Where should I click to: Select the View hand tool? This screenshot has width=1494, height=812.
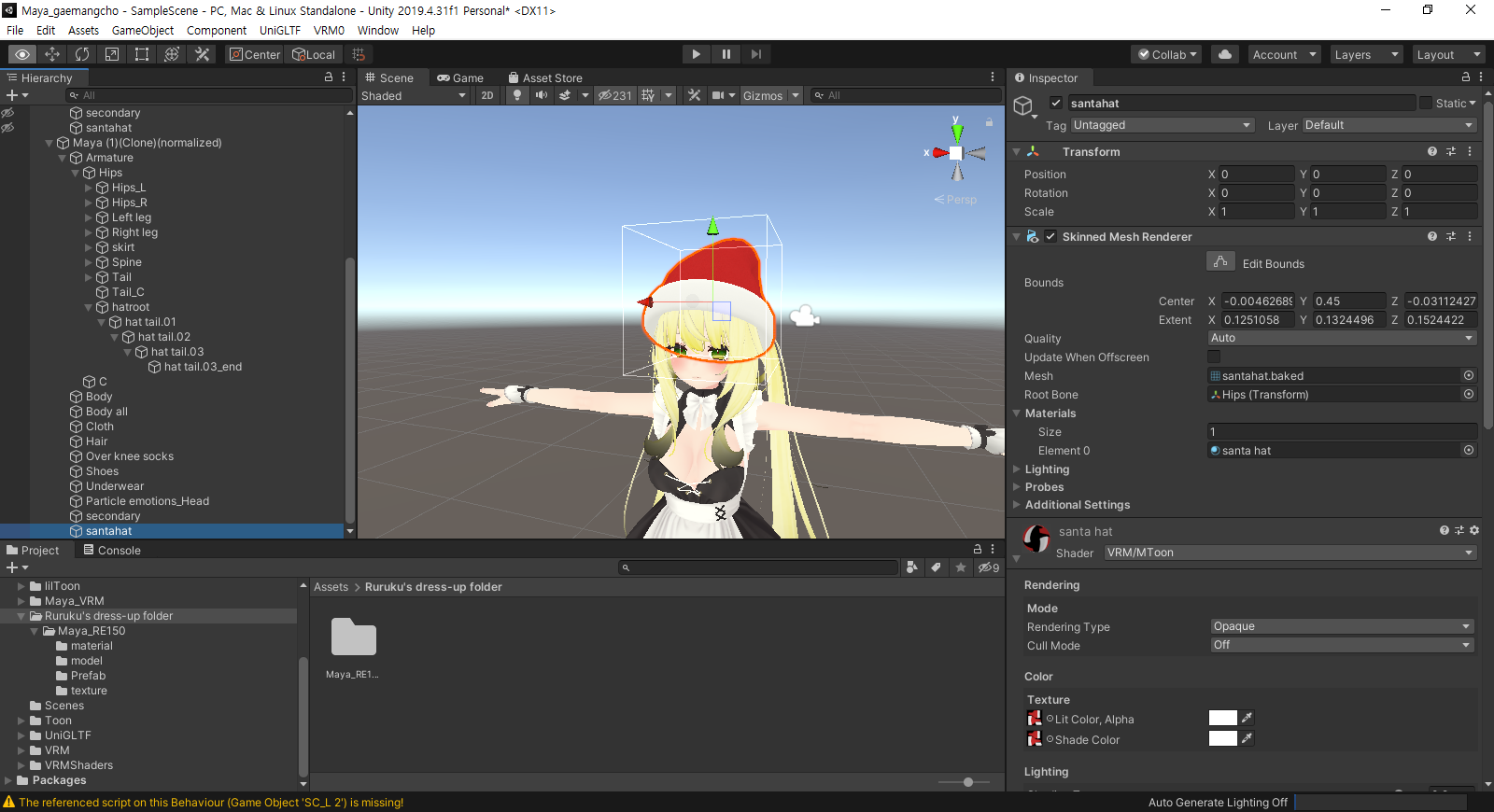click(22, 54)
